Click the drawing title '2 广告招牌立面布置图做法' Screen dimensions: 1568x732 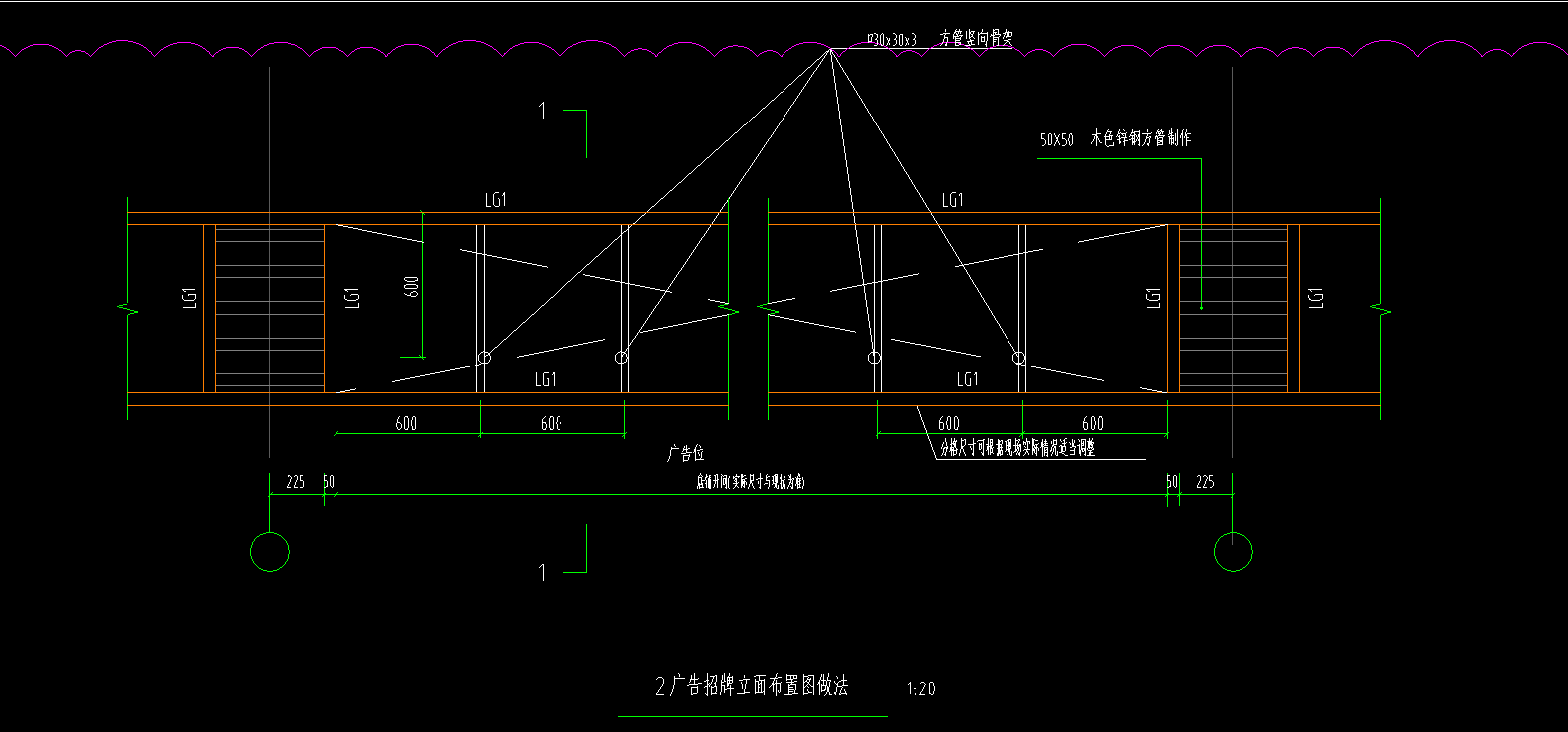point(752,685)
